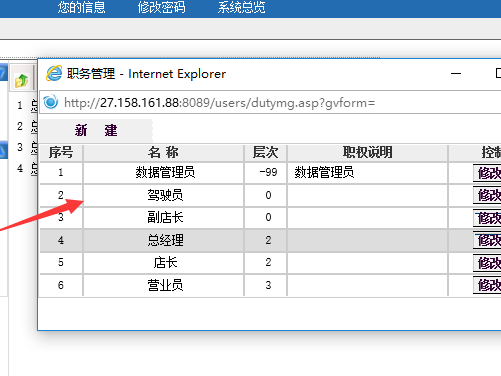Select the 驾驶员 name cell
501x376 pixels.
(163, 195)
